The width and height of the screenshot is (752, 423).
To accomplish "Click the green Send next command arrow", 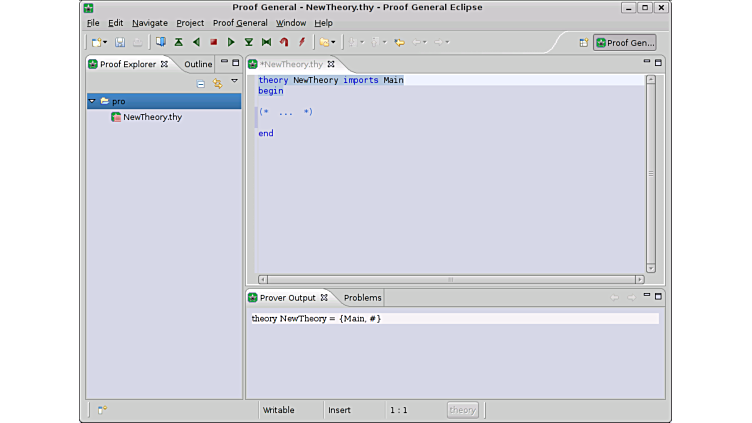I will pyautogui.click(x=231, y=42).
